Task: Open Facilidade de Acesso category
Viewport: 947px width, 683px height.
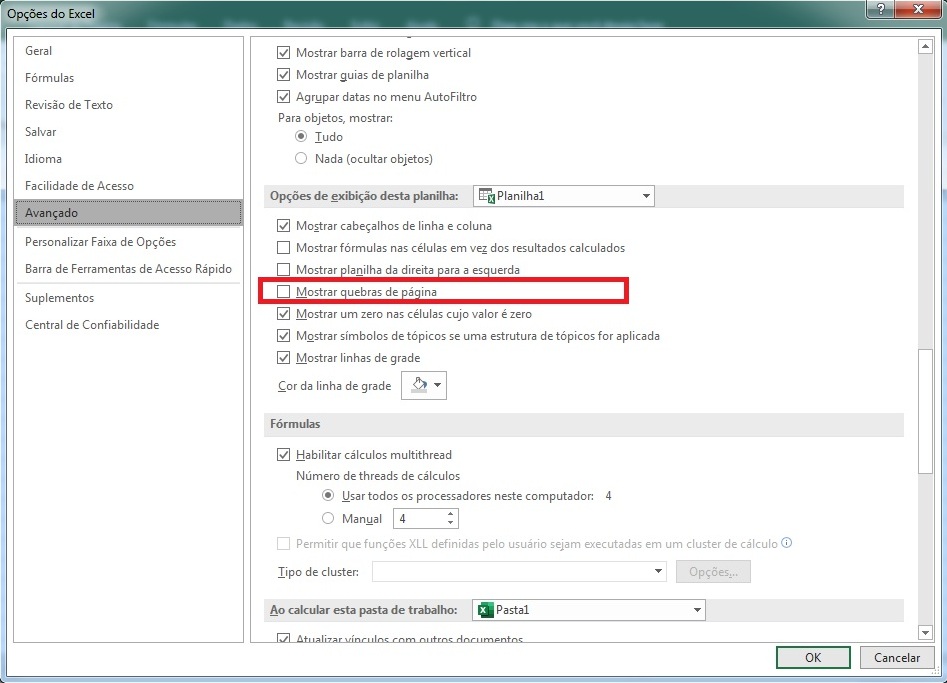Action: [x=128, y=186]
